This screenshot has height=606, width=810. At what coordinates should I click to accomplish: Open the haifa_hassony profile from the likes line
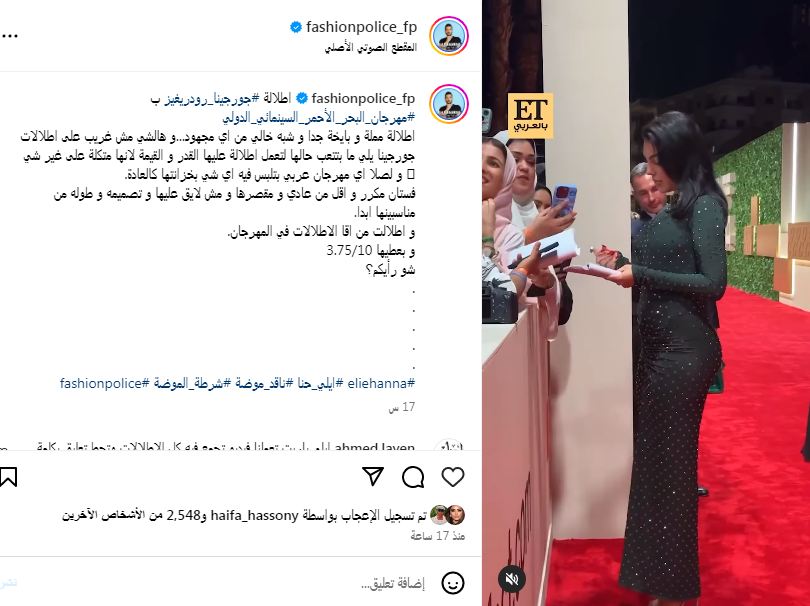click(x=255, y=516)
